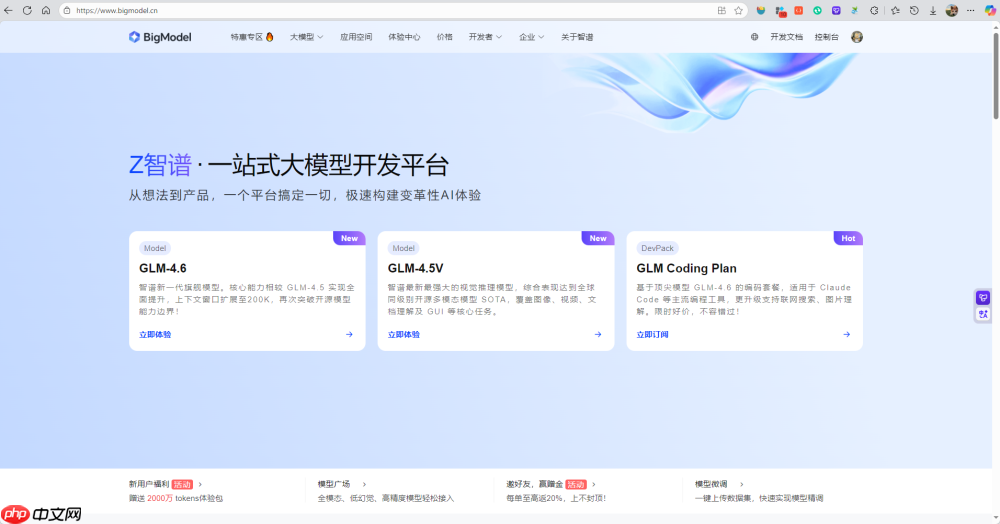1000x524 pixels.
Task: Open the extension with red badge
Action: 780,11
